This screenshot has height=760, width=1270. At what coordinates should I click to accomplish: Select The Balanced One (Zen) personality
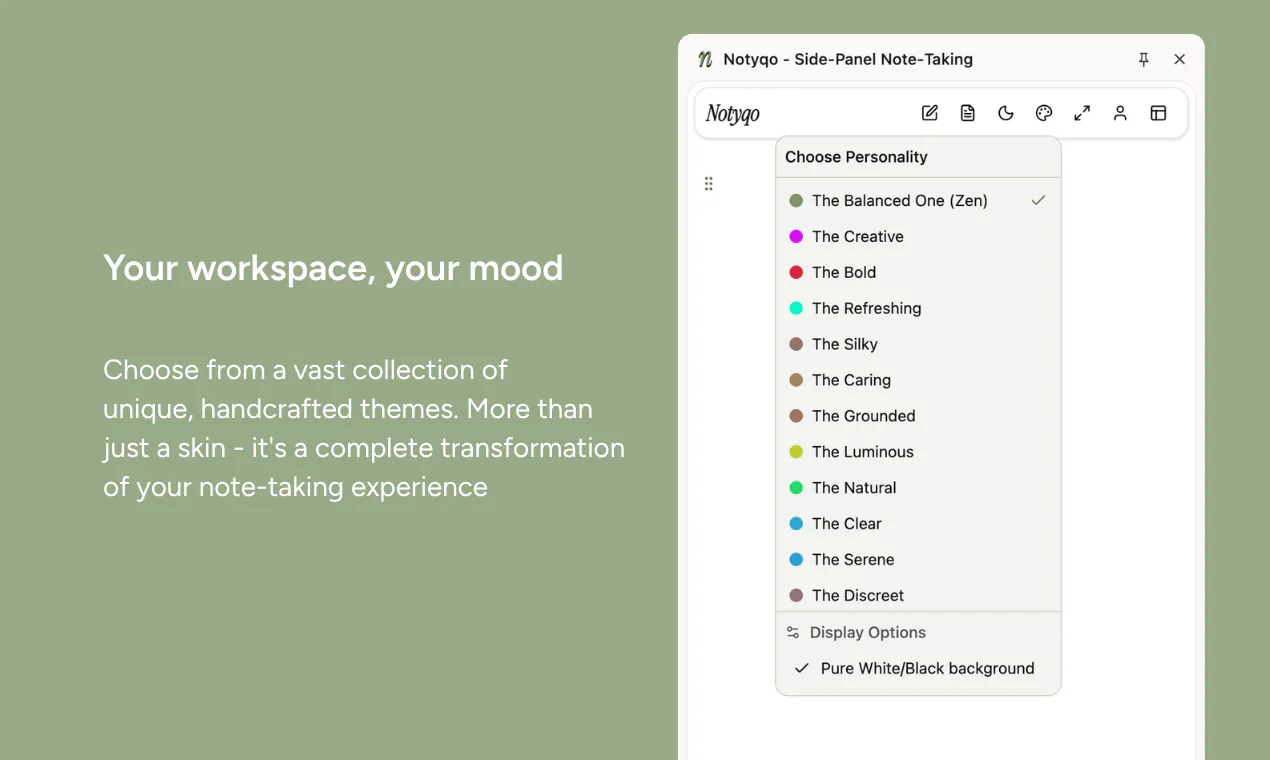(918, 200)
